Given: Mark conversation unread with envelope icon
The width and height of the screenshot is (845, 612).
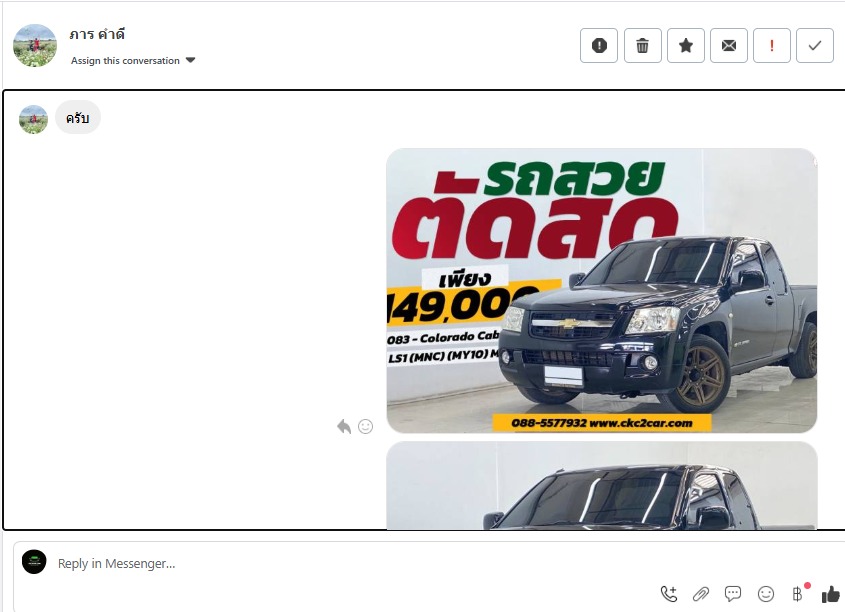Looking at the screenshot, I should pyautogui.click(x=729, y=46).
